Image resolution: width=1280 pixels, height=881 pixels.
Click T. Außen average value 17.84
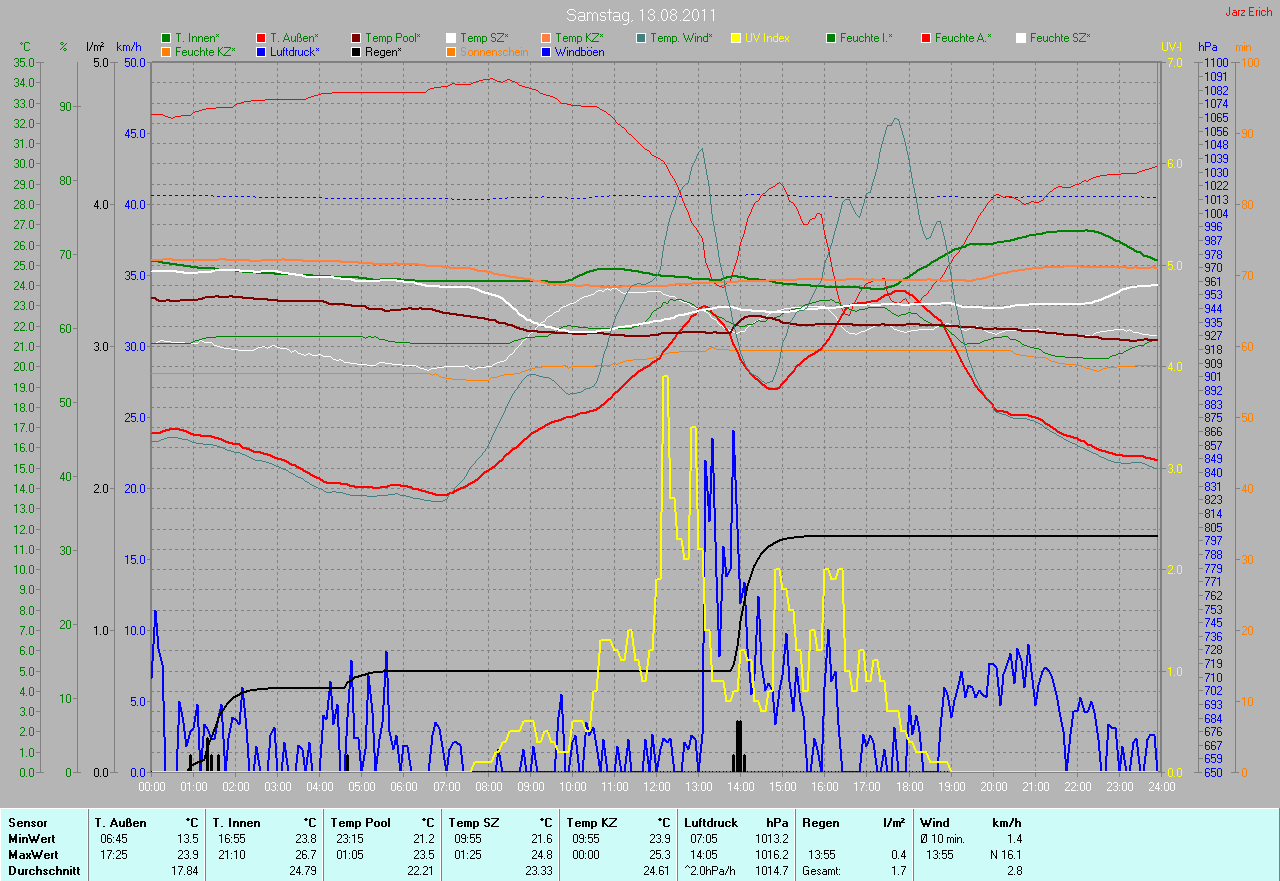click(x=183, y=871)
